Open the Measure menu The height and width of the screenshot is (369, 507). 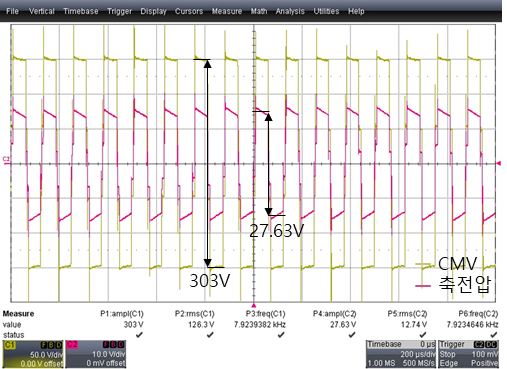coord(227,11)
